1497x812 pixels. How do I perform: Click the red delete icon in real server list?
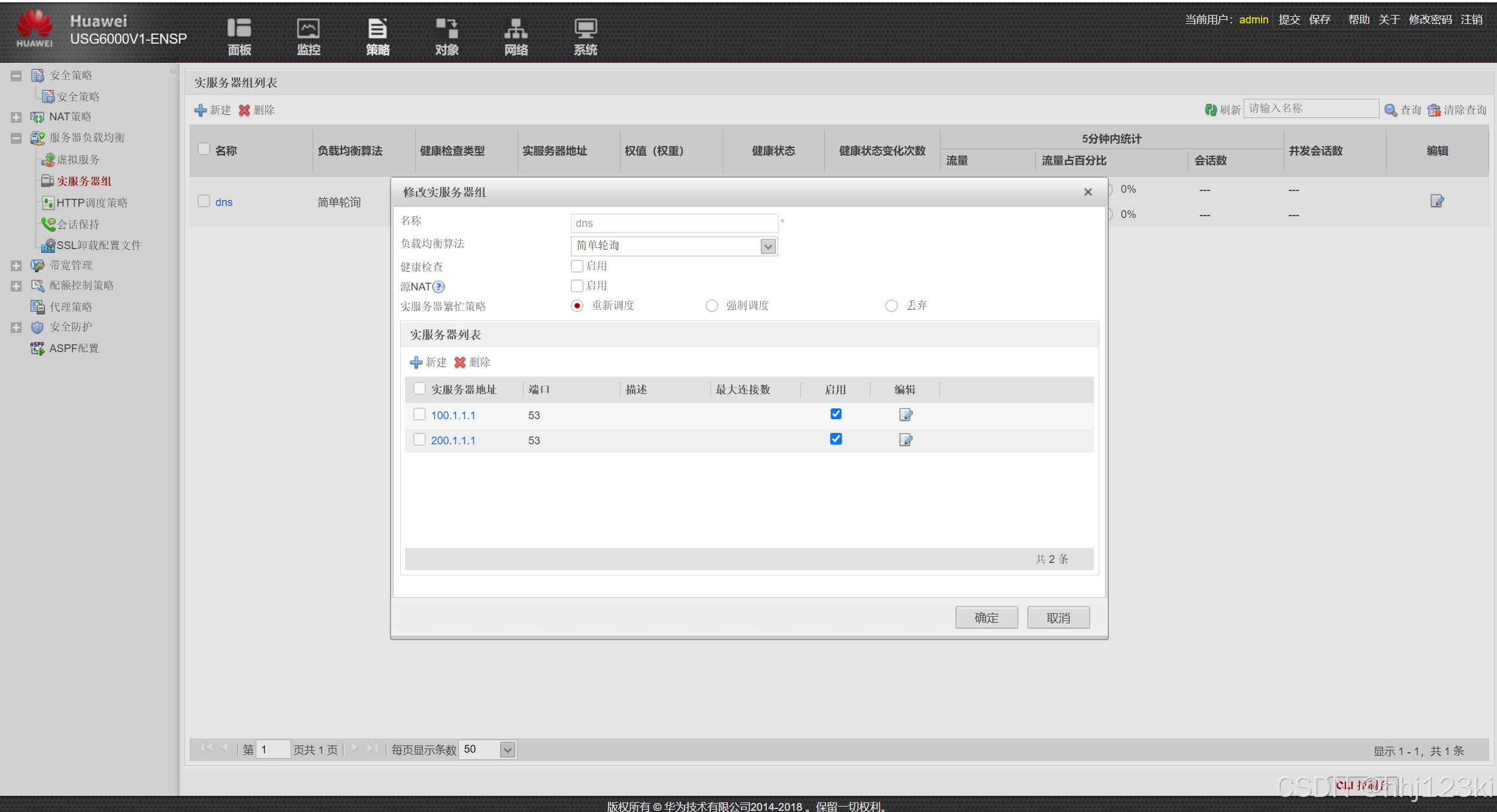(x=459, y=362)
